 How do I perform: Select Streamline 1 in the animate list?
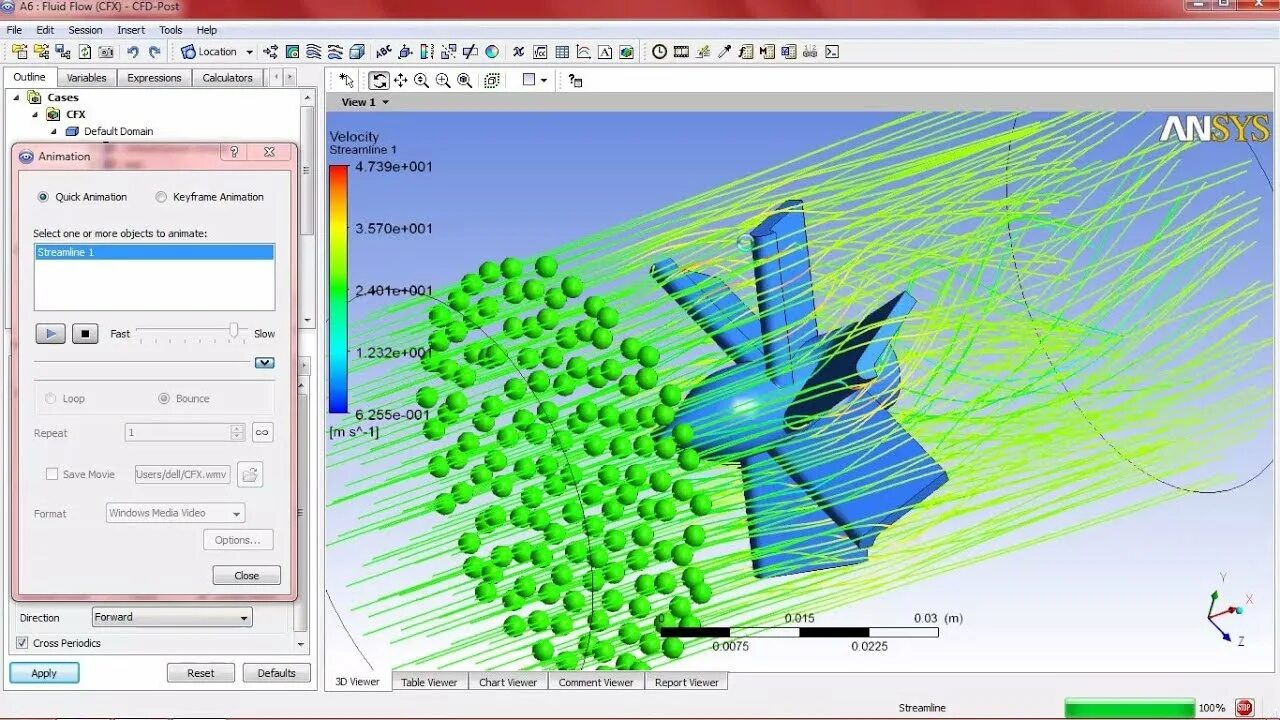click(x=154, y=253)
